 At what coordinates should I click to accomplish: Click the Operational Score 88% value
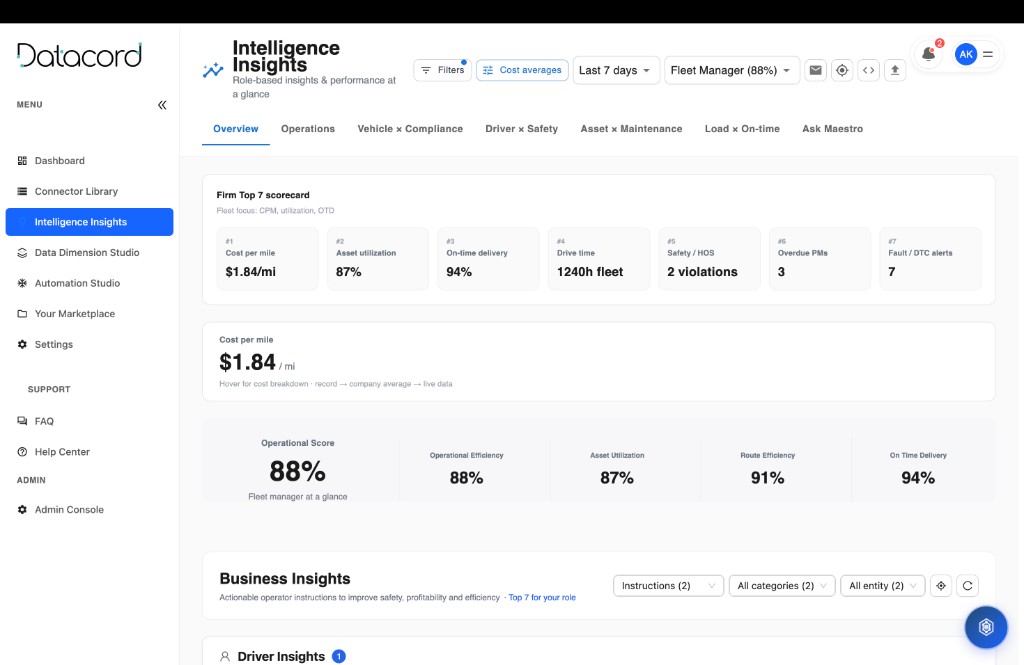(x=297, y=471)
